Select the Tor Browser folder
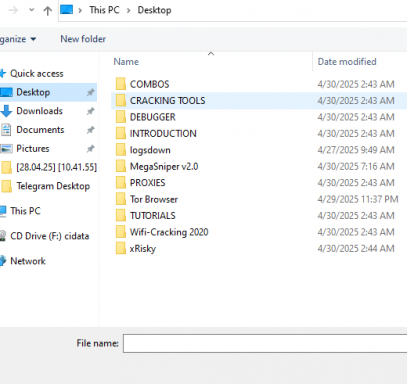407x384 pixels. 154,199
